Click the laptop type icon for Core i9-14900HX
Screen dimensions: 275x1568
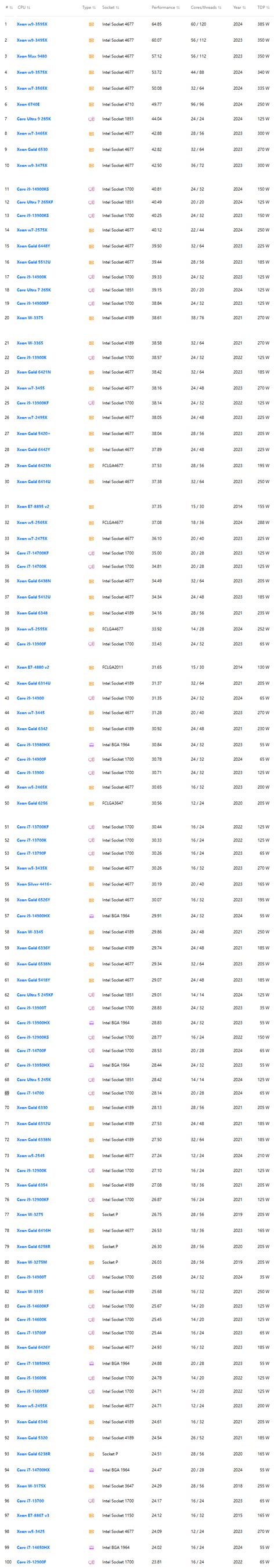92,916
